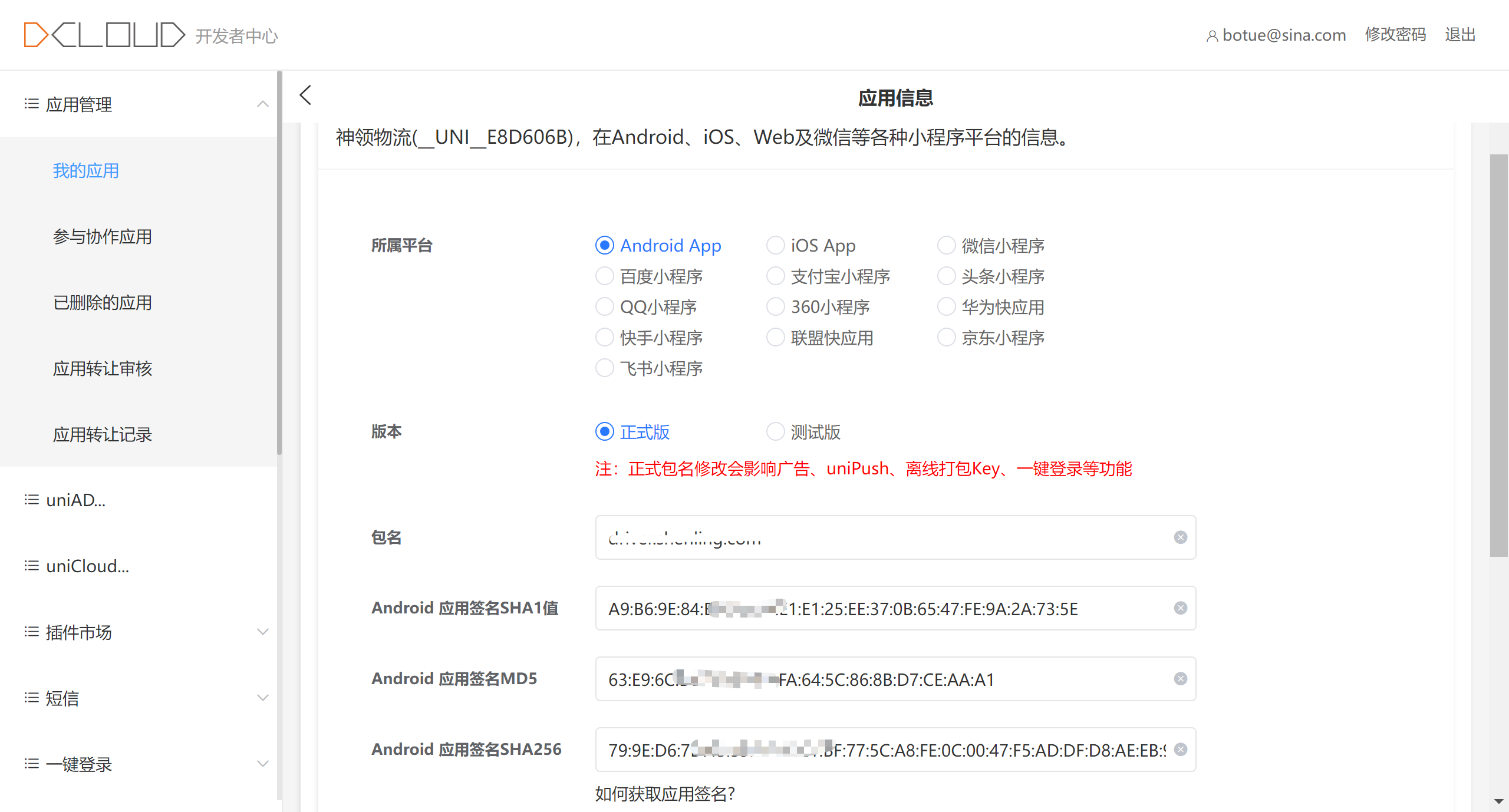Expand the 一键登录 menu

[263, 764]
